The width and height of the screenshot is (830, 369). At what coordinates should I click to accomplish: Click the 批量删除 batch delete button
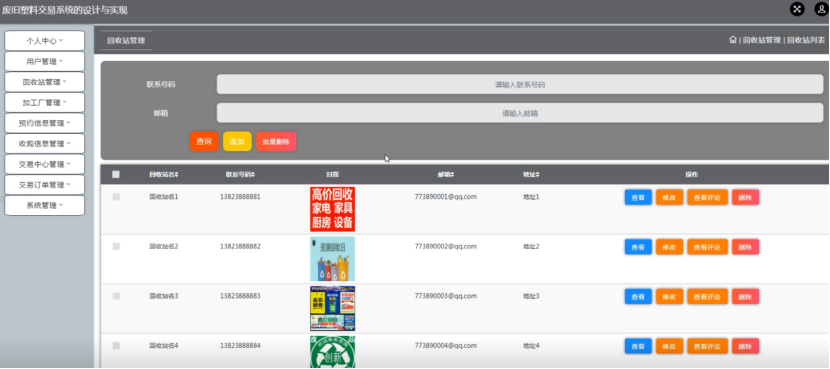276,141
